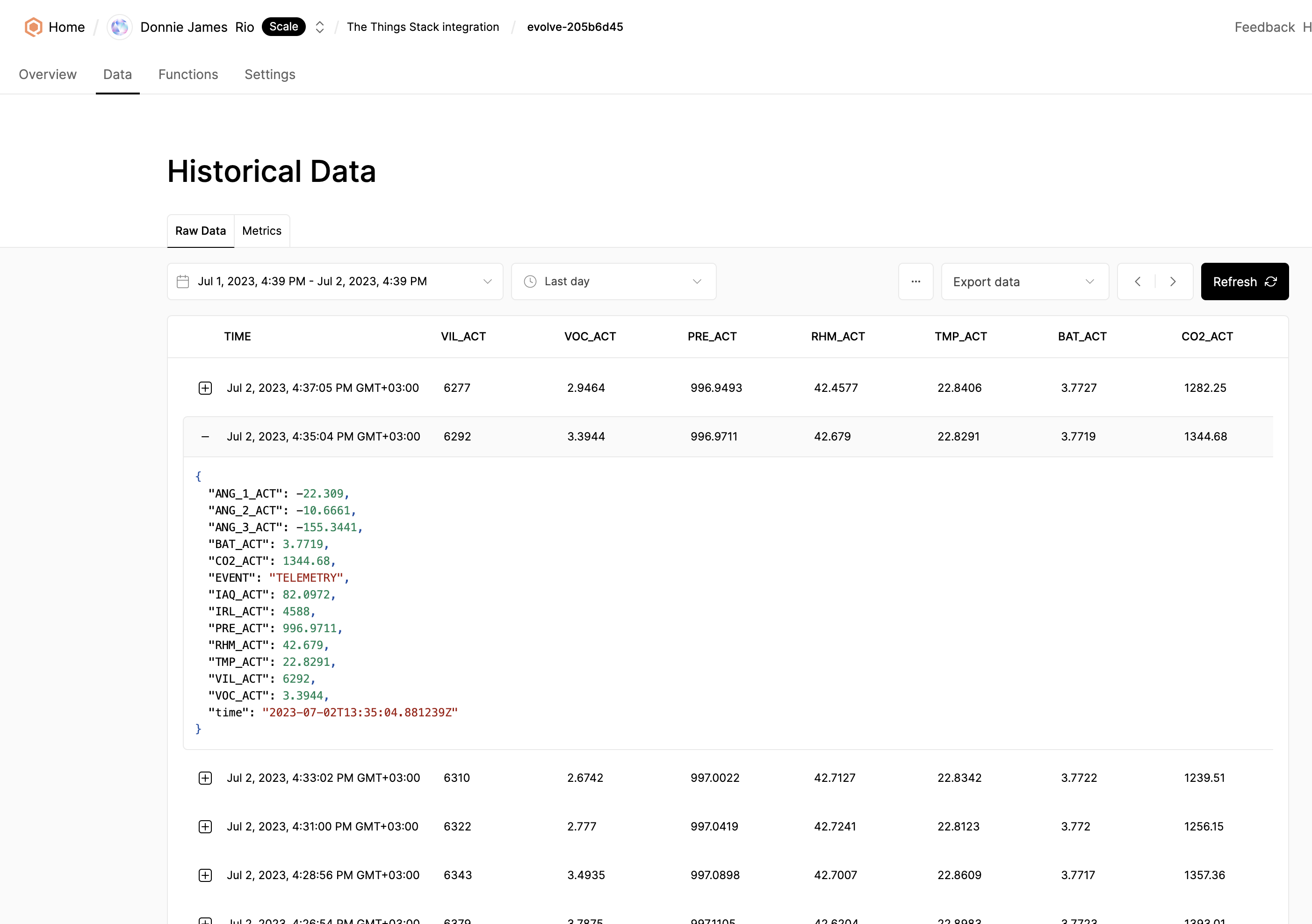This screenshot has height=924, width=1312.
Task: Click the Settings navigation tab
Action: pos(269,74)
